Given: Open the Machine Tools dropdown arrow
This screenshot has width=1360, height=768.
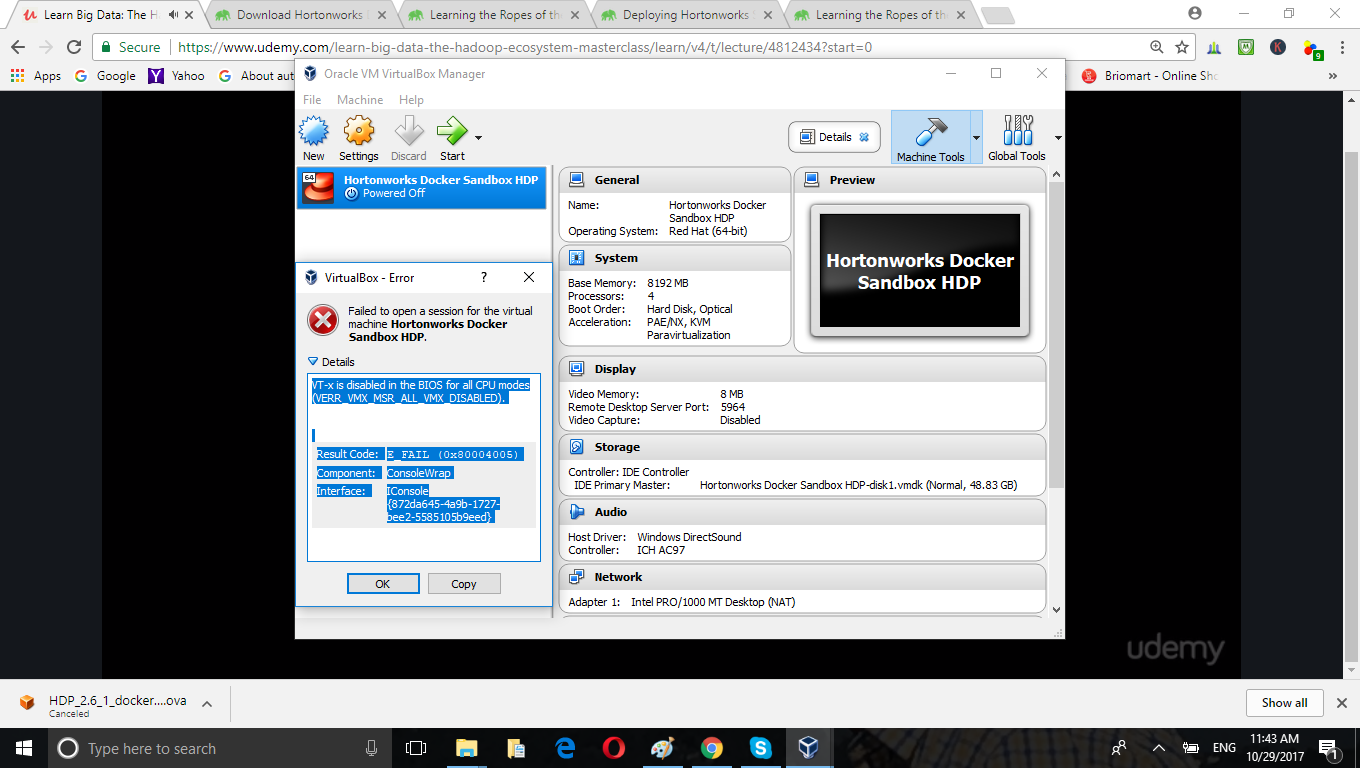Looking at the screenshot, I should [x=976, y=138].
